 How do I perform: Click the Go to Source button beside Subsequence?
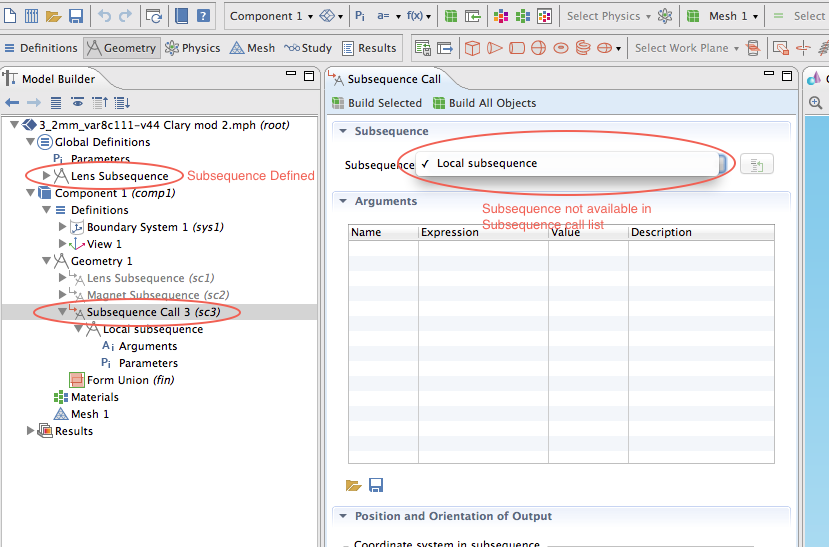[x=757, y=164]
